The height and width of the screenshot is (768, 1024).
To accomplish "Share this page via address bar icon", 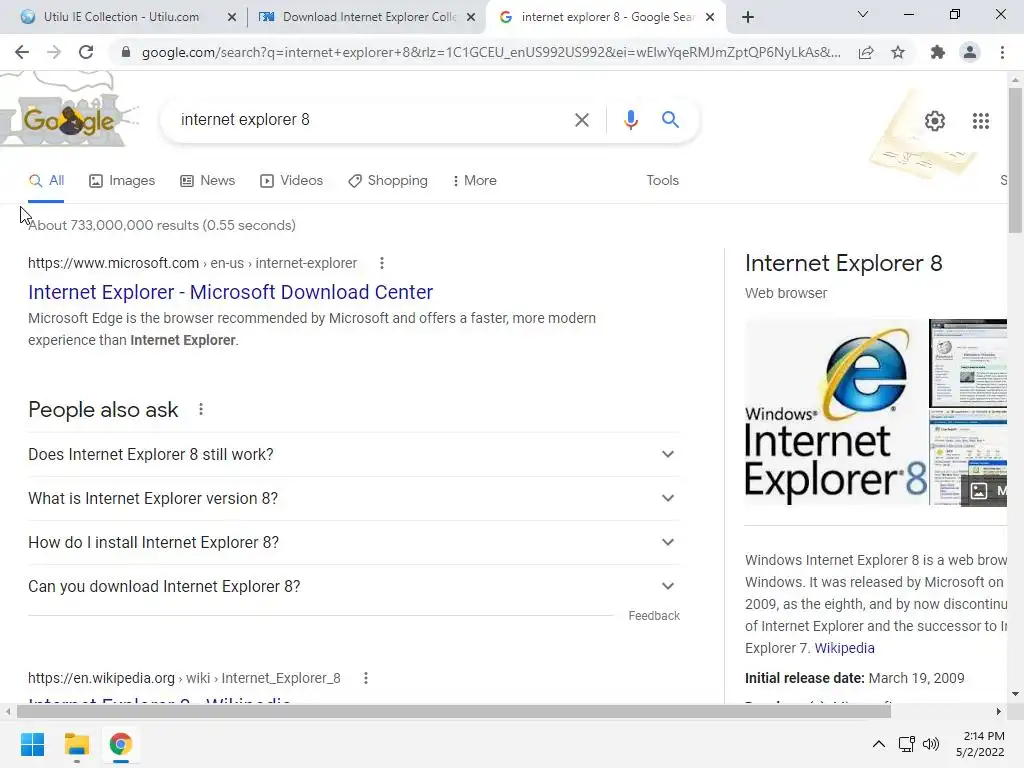I will [x=866, y=52].
